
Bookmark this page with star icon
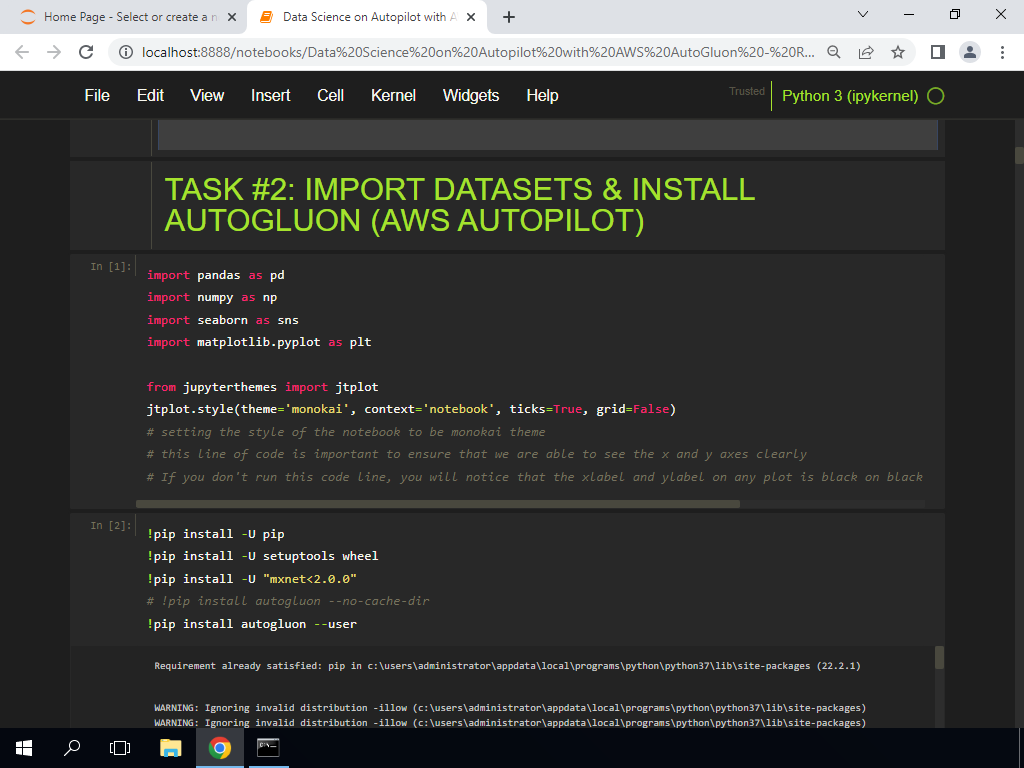pyautogui.click(x=898, y=52)
